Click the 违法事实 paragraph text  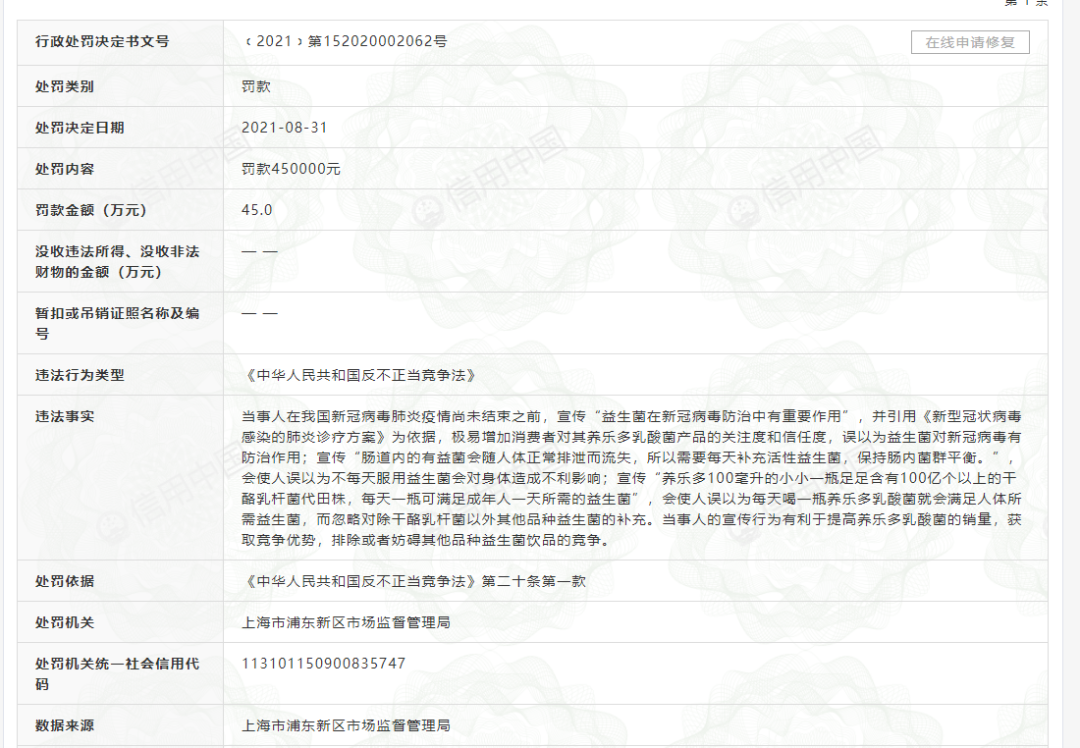pos(632,478)
